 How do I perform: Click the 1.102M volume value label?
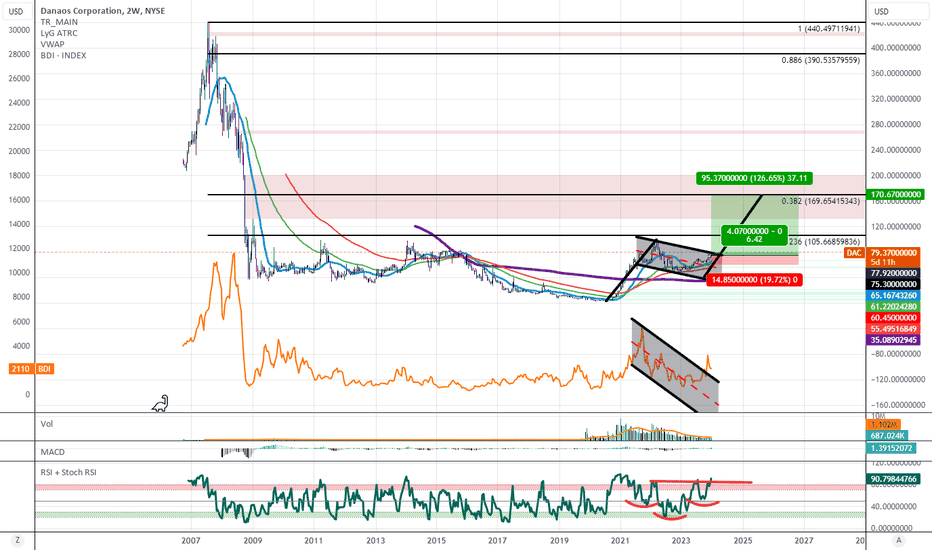(x=884, y=425)
